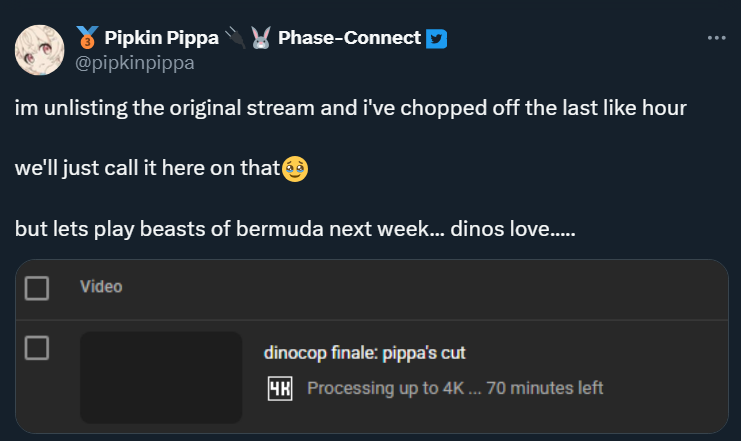Viewport: 741px width, 441px height.
Task: Click the Video column header
Action: coord(101,287)
